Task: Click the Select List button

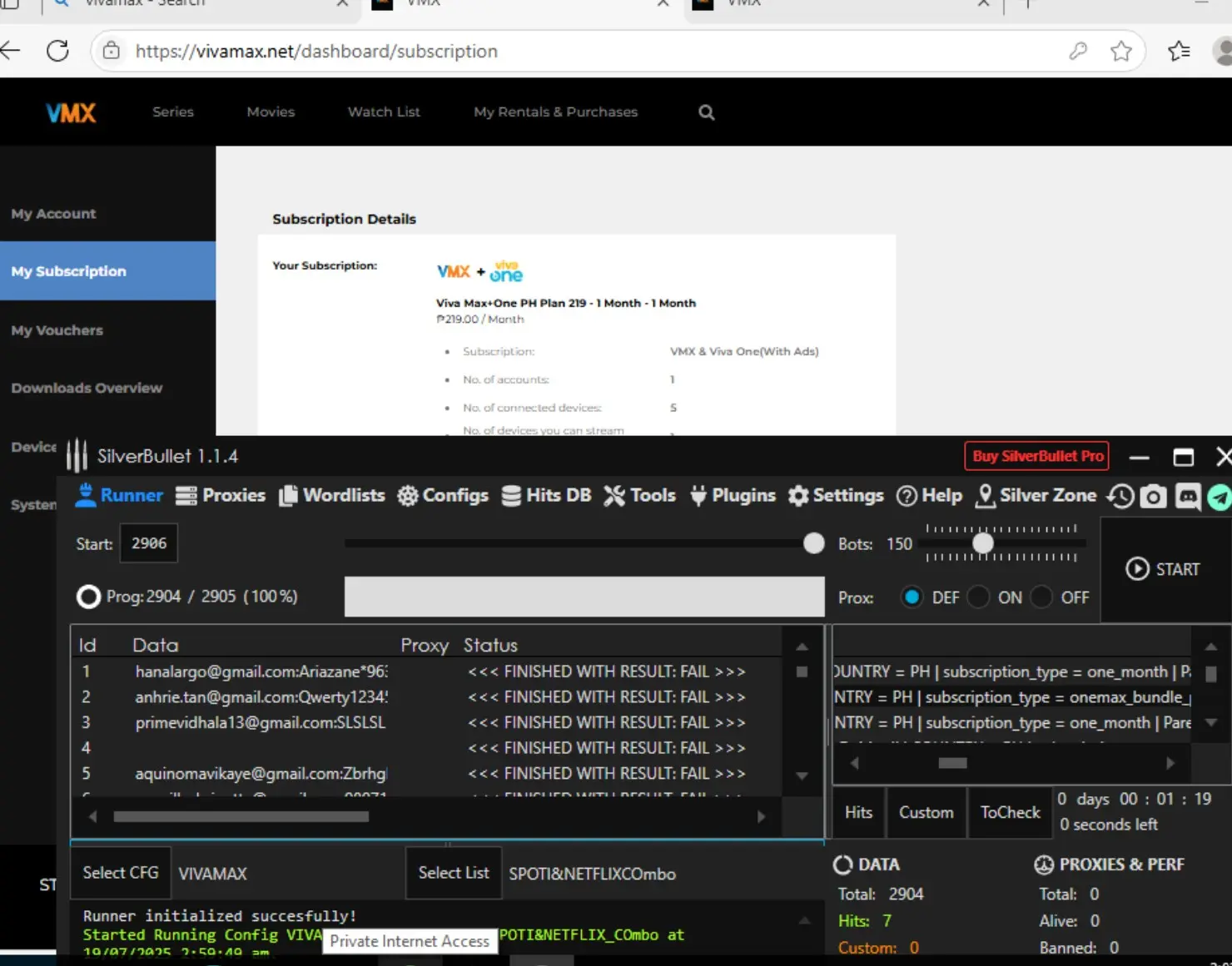Action: point(454,872)
